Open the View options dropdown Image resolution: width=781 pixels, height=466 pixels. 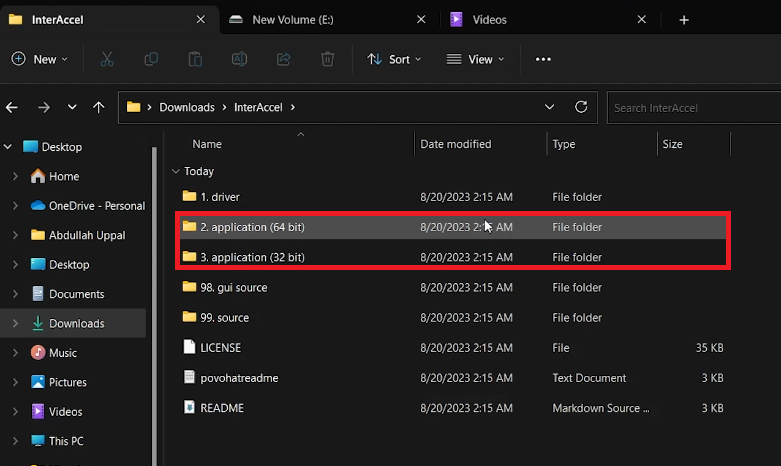click(475, 59)
